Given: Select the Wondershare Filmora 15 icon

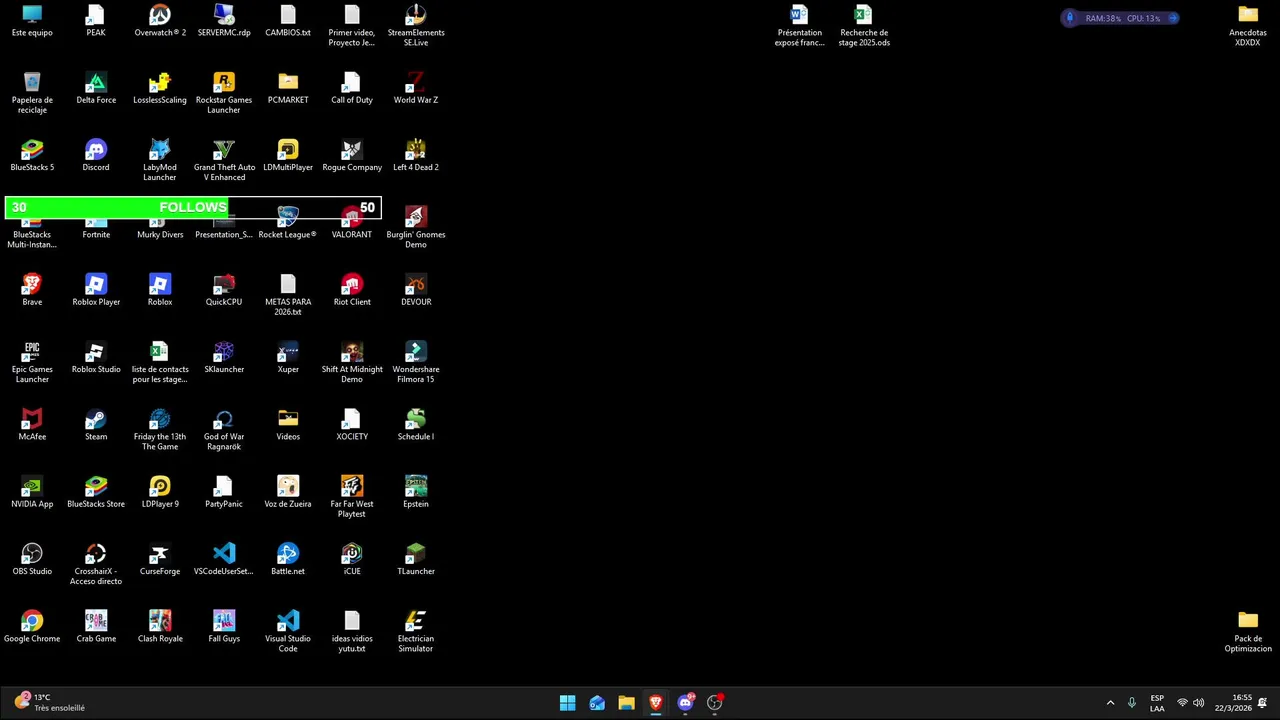Looking at the screenshot, I should point(416,362).
